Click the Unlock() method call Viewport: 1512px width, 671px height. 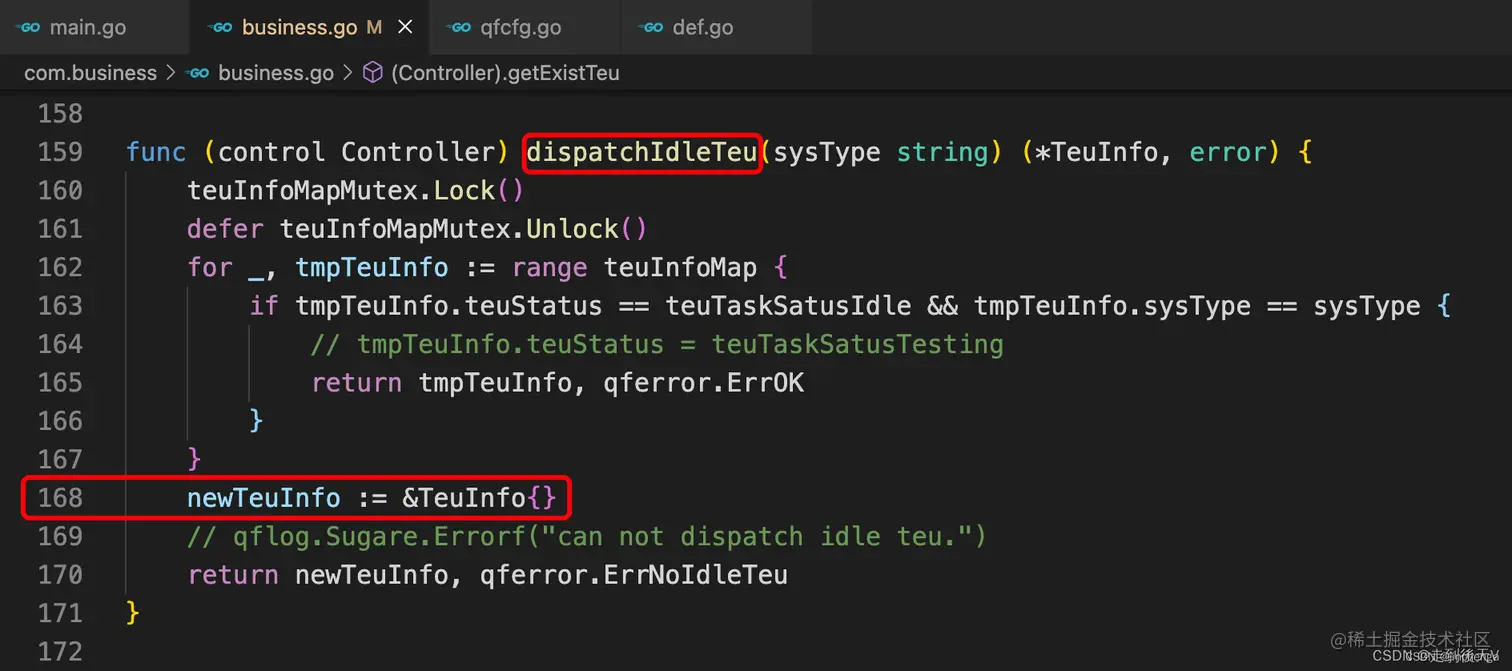point(587,230)
